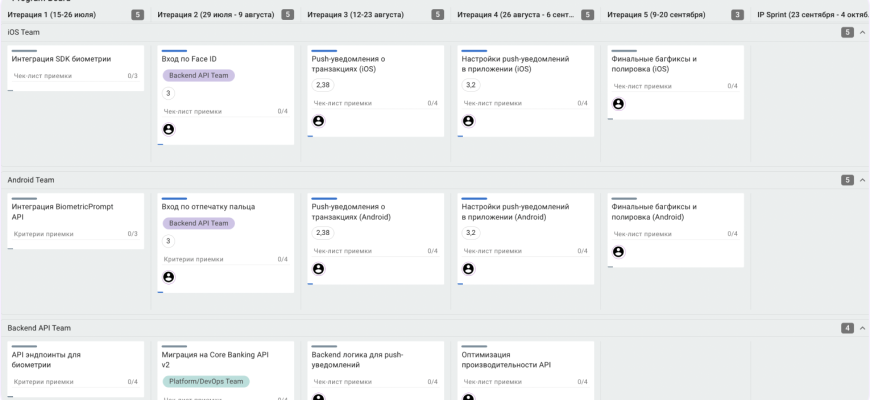Image resolution: width=870 pixels, height=400 pixels.
Task: Click assignee avatar on Вход по Face ID card
Action: point(168,129)
